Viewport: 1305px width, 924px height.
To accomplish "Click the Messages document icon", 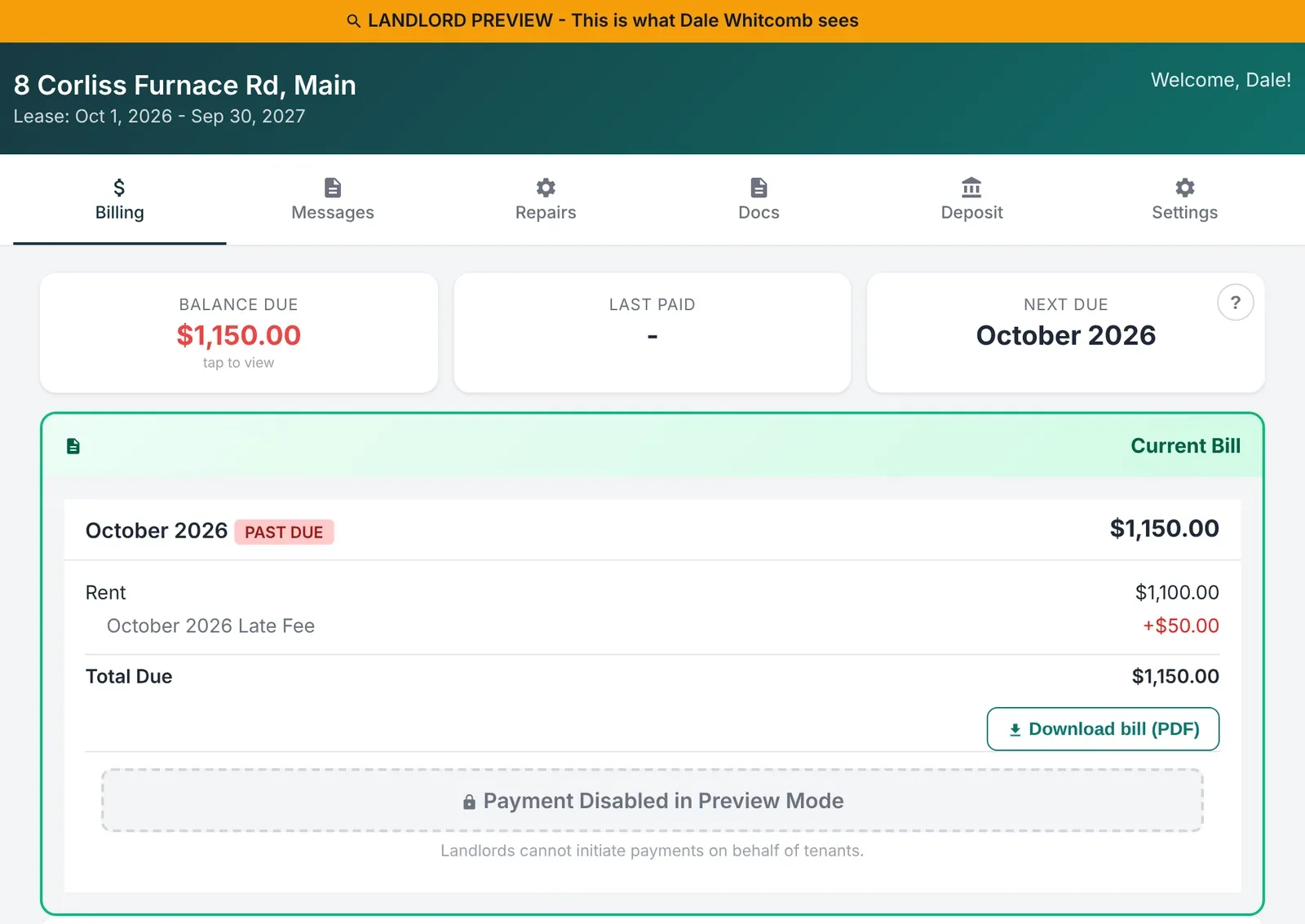I will 333,188.
